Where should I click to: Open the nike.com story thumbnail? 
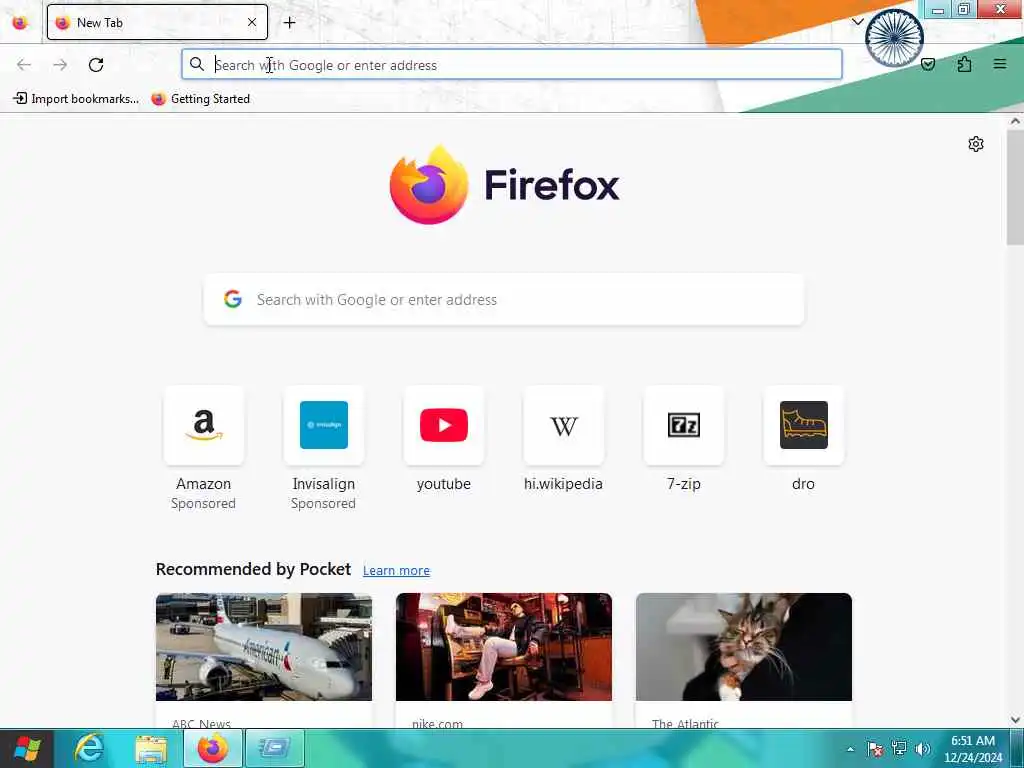tap(504, 647)
